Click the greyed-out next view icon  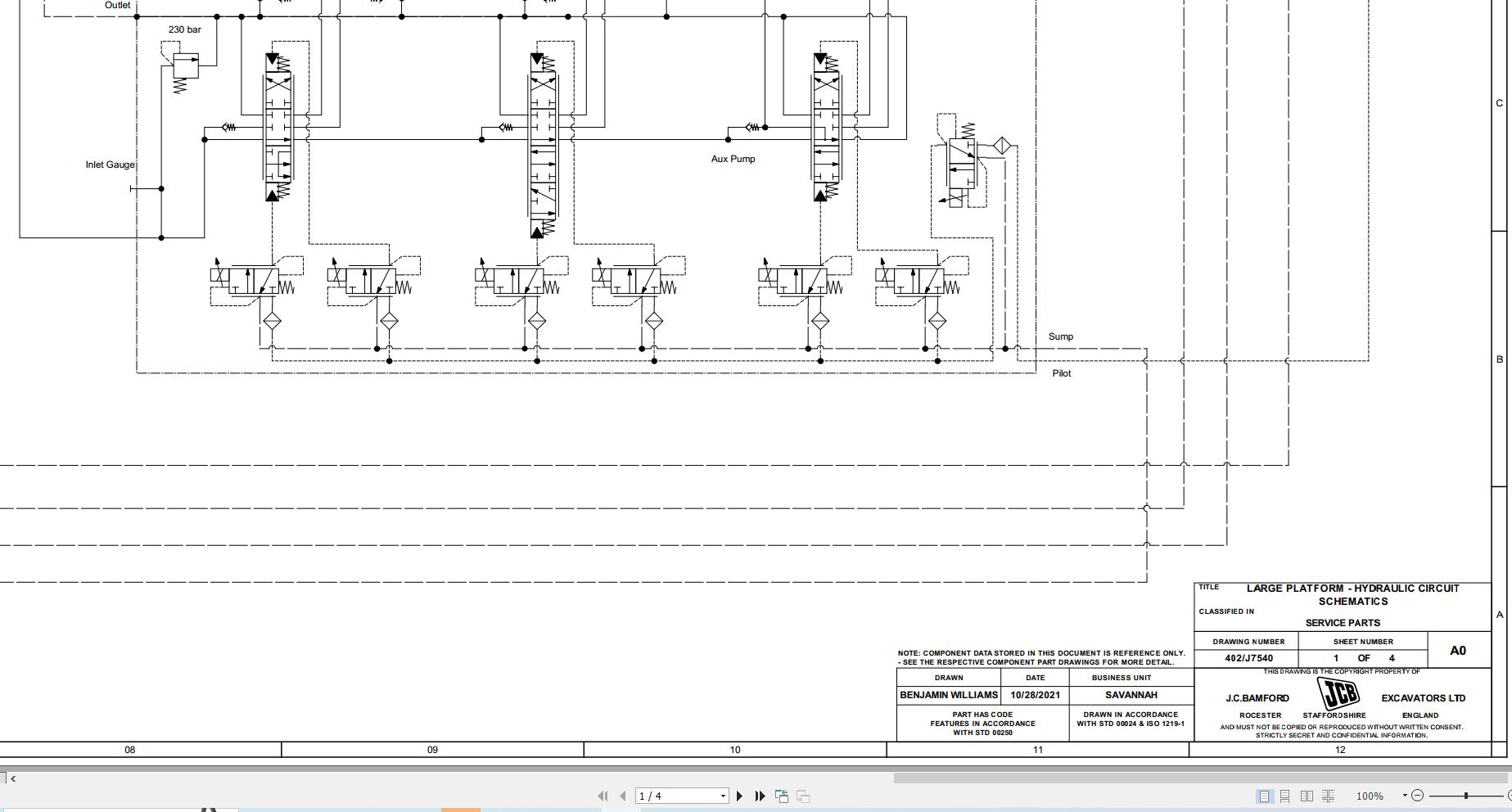coord(803,796)
